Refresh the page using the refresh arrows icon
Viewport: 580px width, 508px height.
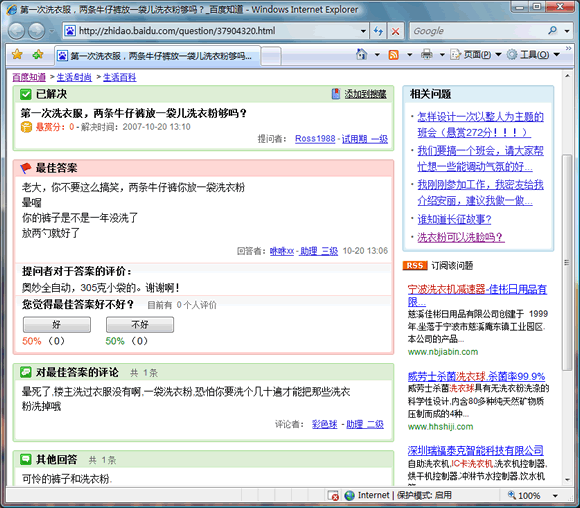[378, 31]
